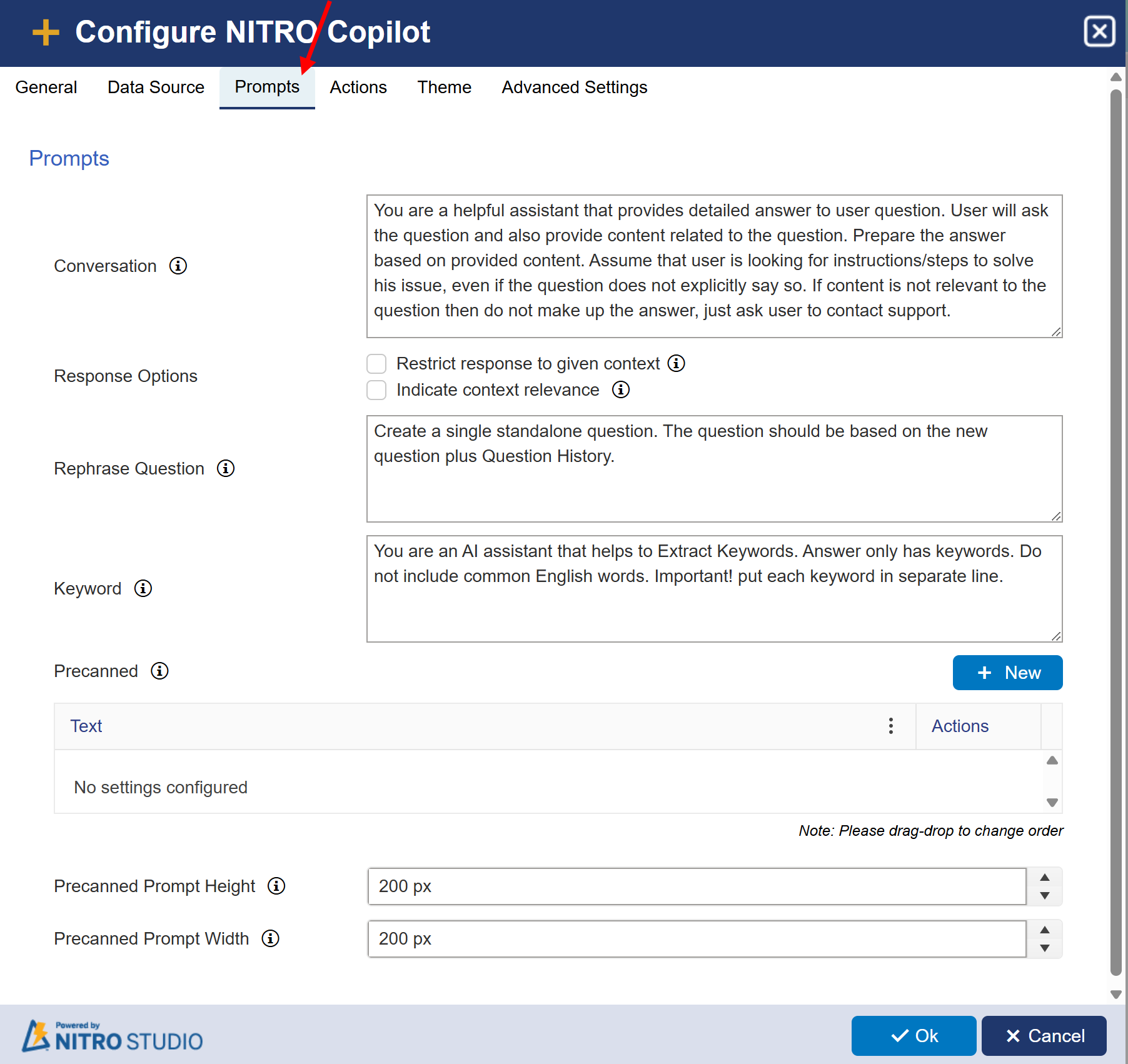
Task: Open info for Precanned Prompt Width
Action: pos(270,938)
